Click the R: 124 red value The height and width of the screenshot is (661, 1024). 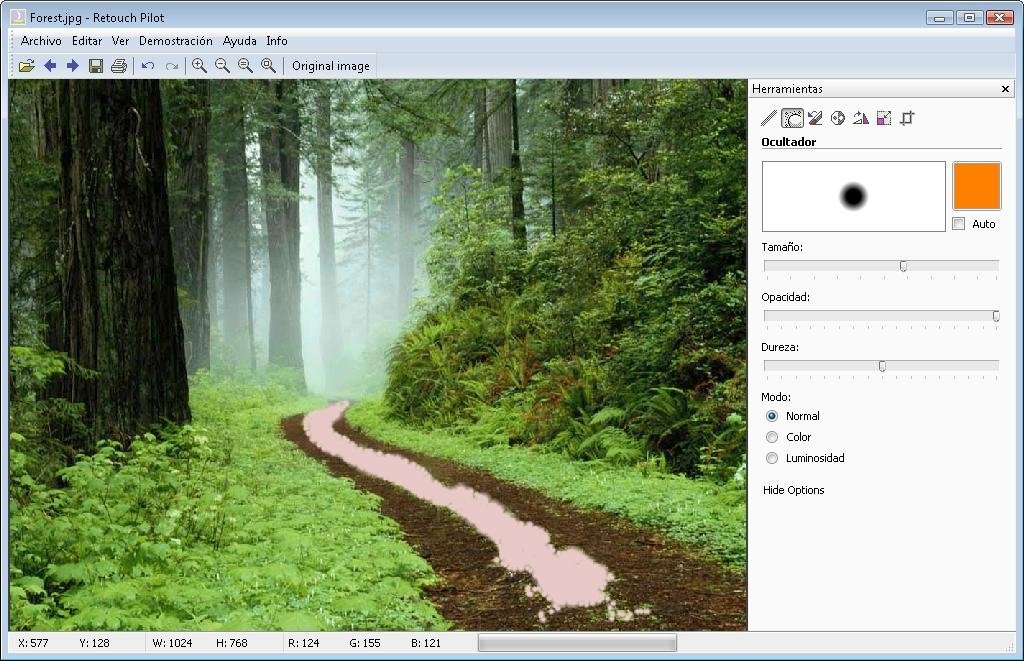304,643
